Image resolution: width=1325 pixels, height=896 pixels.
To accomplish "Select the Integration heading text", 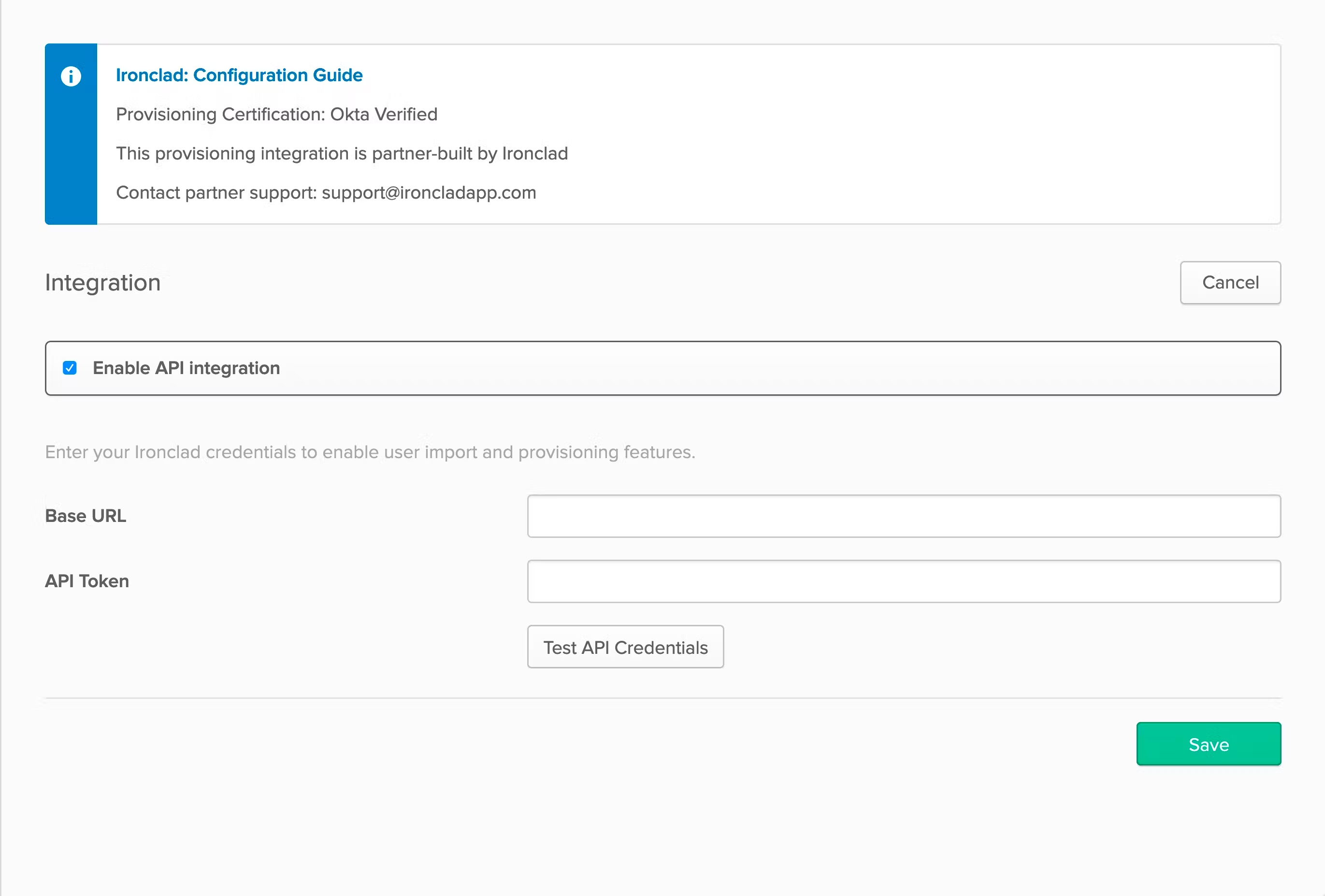I will pos(102,282).
